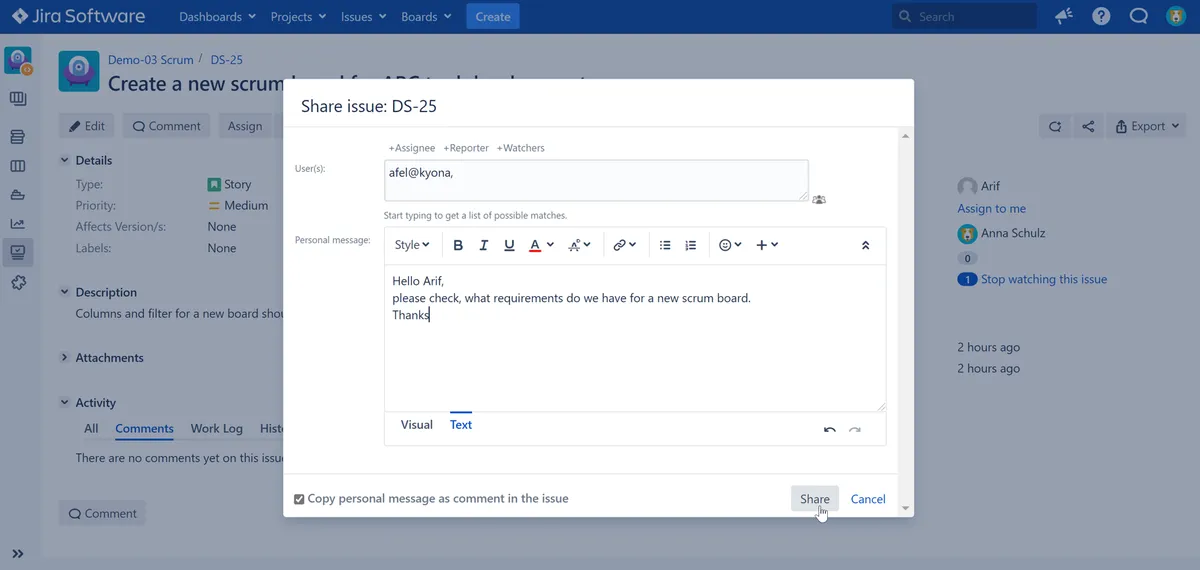Switch editor to Text mode
Viewport: 1200px width, 570px height.
pyautogui.click(x=461, y=425)
